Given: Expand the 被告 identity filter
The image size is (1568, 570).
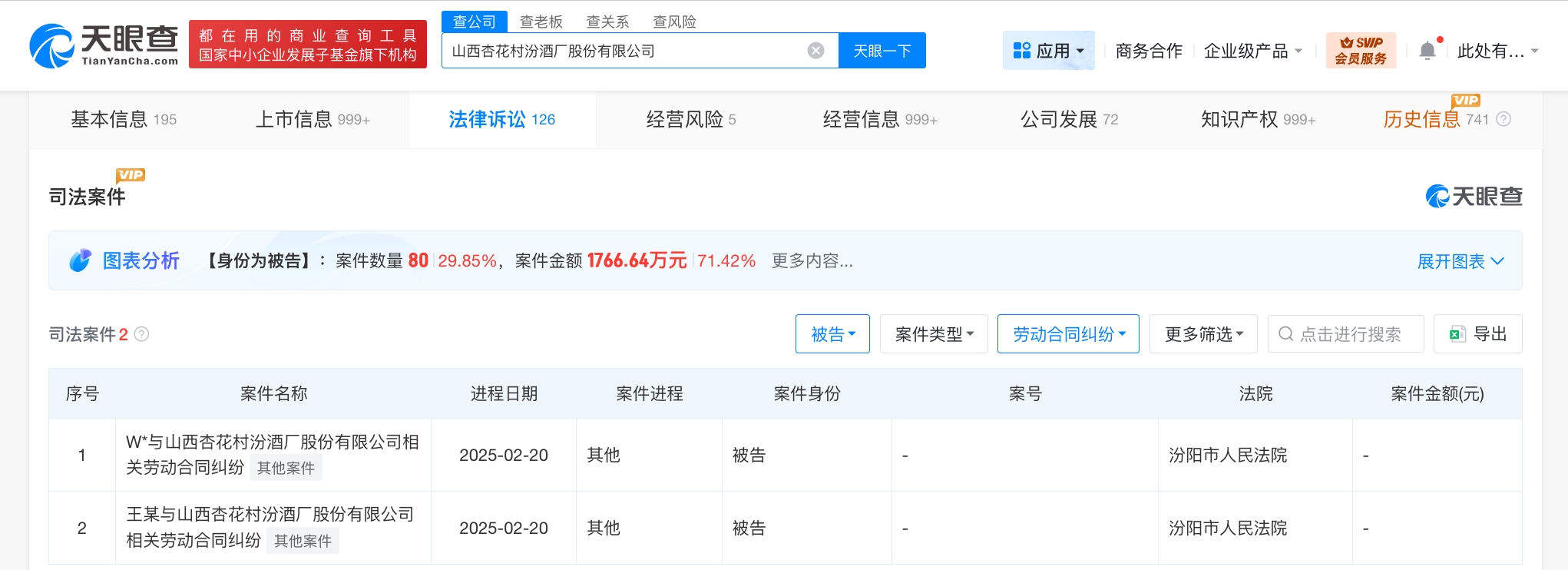Looking at the screenshot, I should pyautogui.click(x=832, y=334).
